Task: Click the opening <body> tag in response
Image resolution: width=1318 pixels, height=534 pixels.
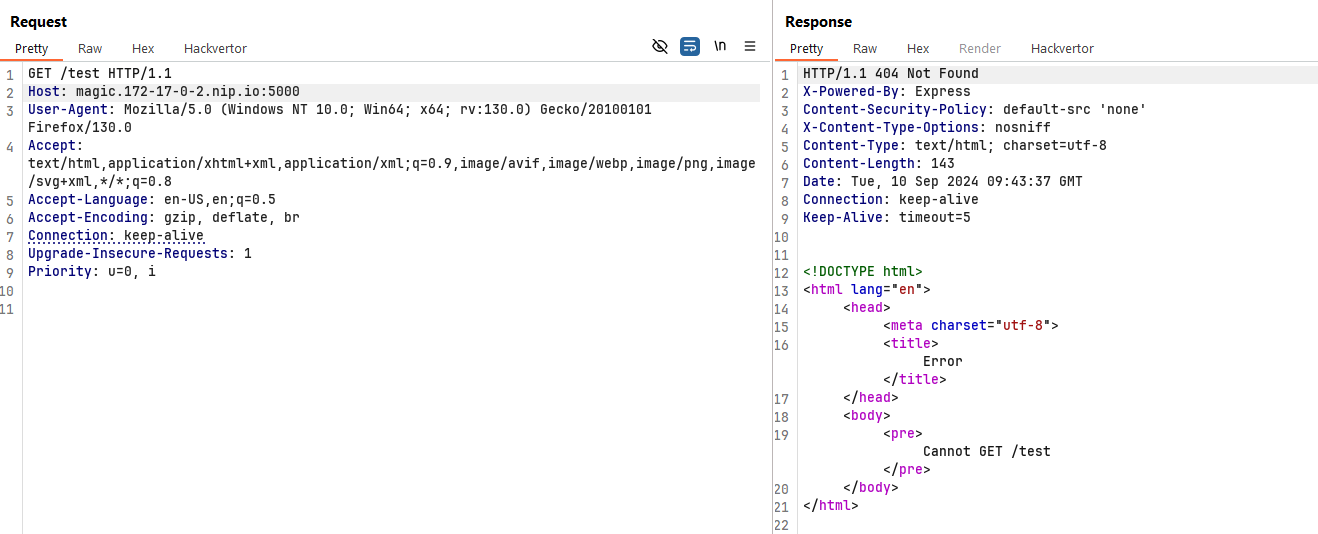Action: (x=867, y=415)
